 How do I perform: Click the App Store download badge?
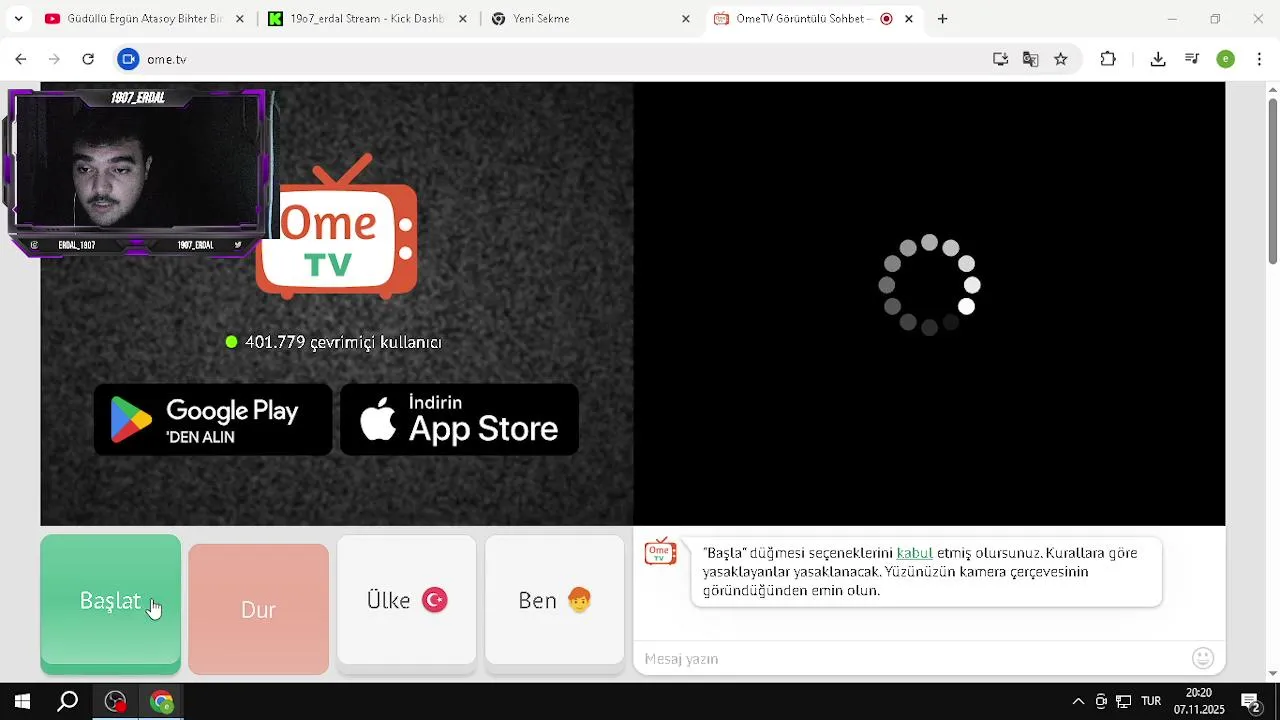[x=459, y=420]
